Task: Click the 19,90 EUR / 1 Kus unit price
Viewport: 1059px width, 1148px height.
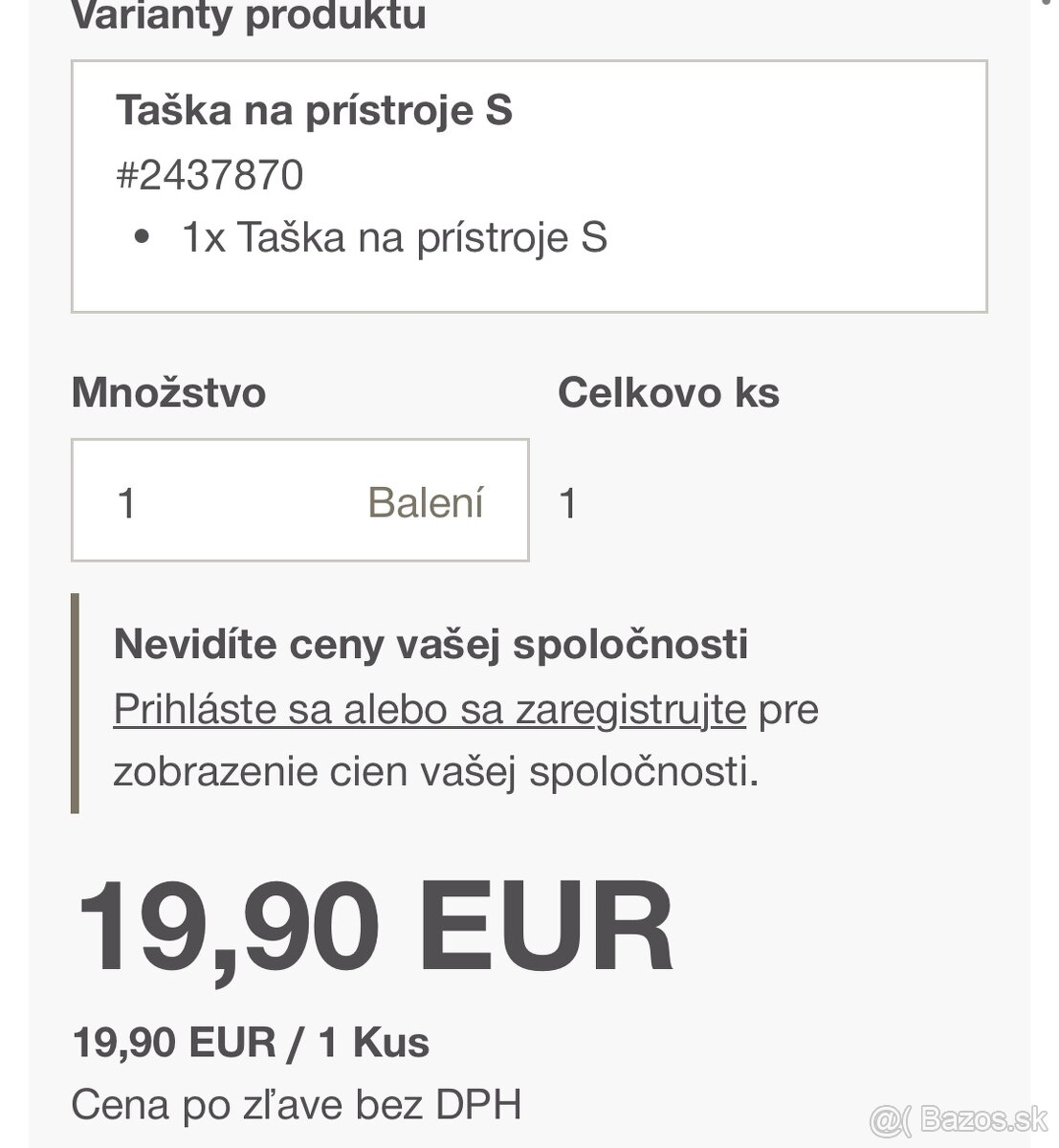Action: [x=251, y=1042]
